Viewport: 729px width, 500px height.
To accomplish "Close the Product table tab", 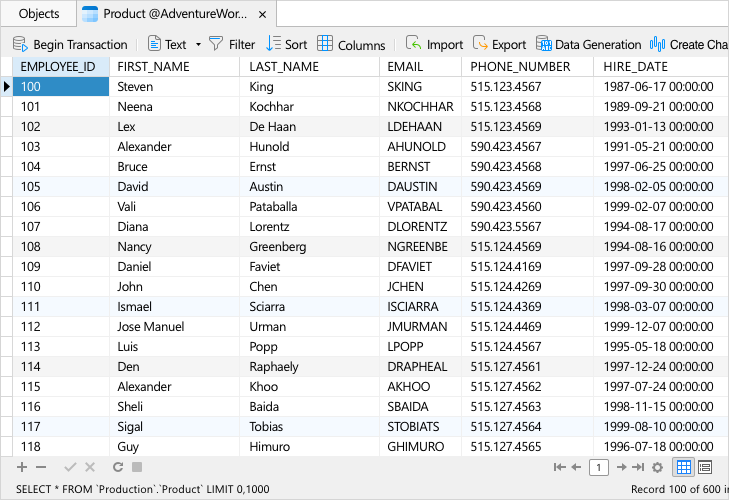I will (x=262, y=15).
